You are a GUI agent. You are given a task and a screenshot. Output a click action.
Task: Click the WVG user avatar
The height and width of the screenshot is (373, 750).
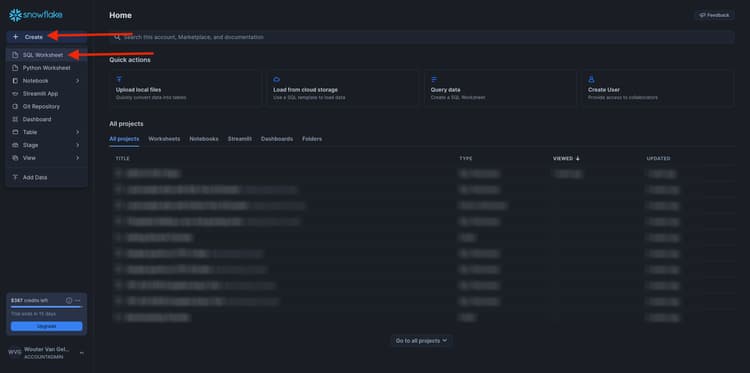(x=14, y=352)
